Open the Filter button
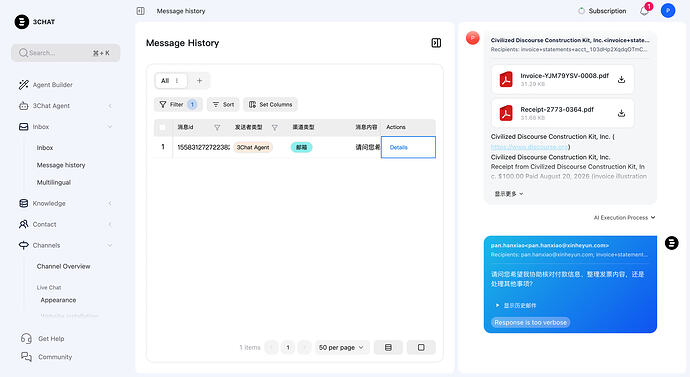The height and width of the screenshot is (377, 690). (x=178, y=104)
